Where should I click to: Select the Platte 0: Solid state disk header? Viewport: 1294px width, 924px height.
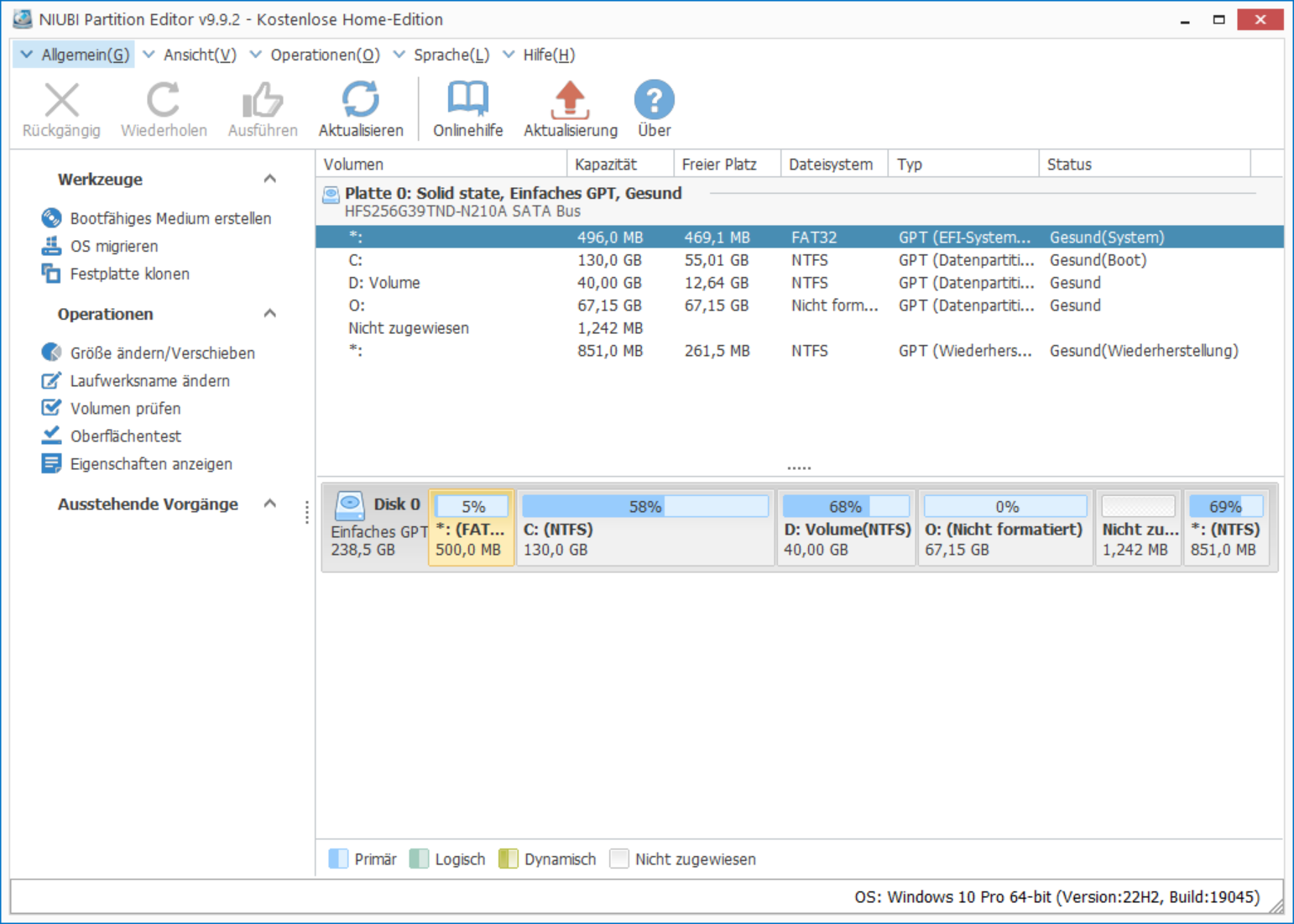(x=800, y=201)
